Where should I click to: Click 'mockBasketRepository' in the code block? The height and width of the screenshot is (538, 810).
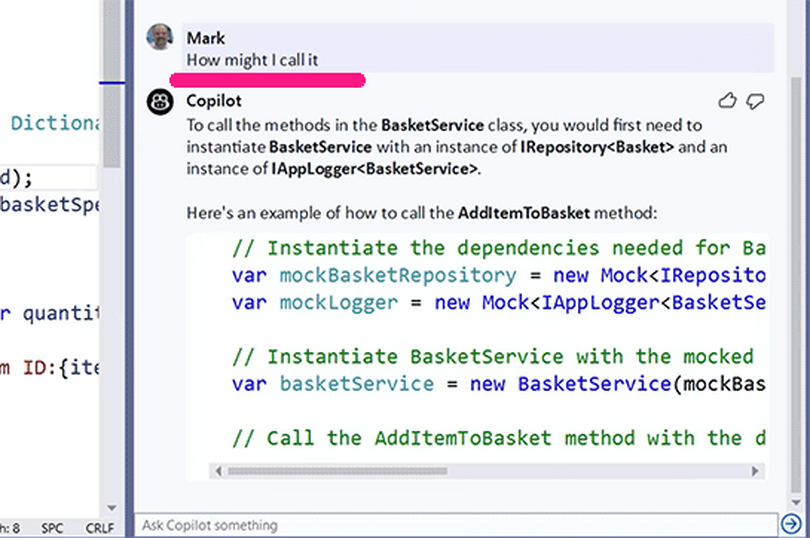[398, 275]
